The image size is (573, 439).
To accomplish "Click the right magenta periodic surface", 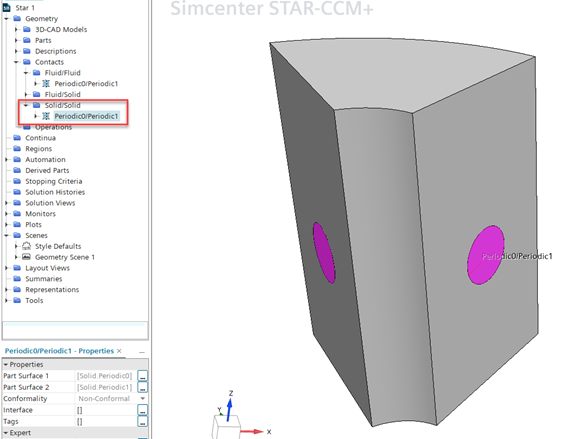I will (x=485, y=256).
